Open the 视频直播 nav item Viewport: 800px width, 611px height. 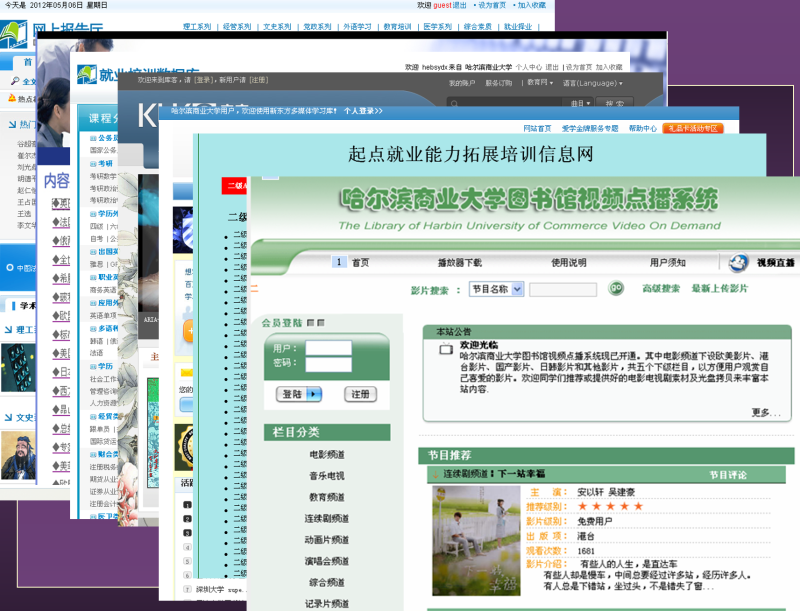coord(776,263)
